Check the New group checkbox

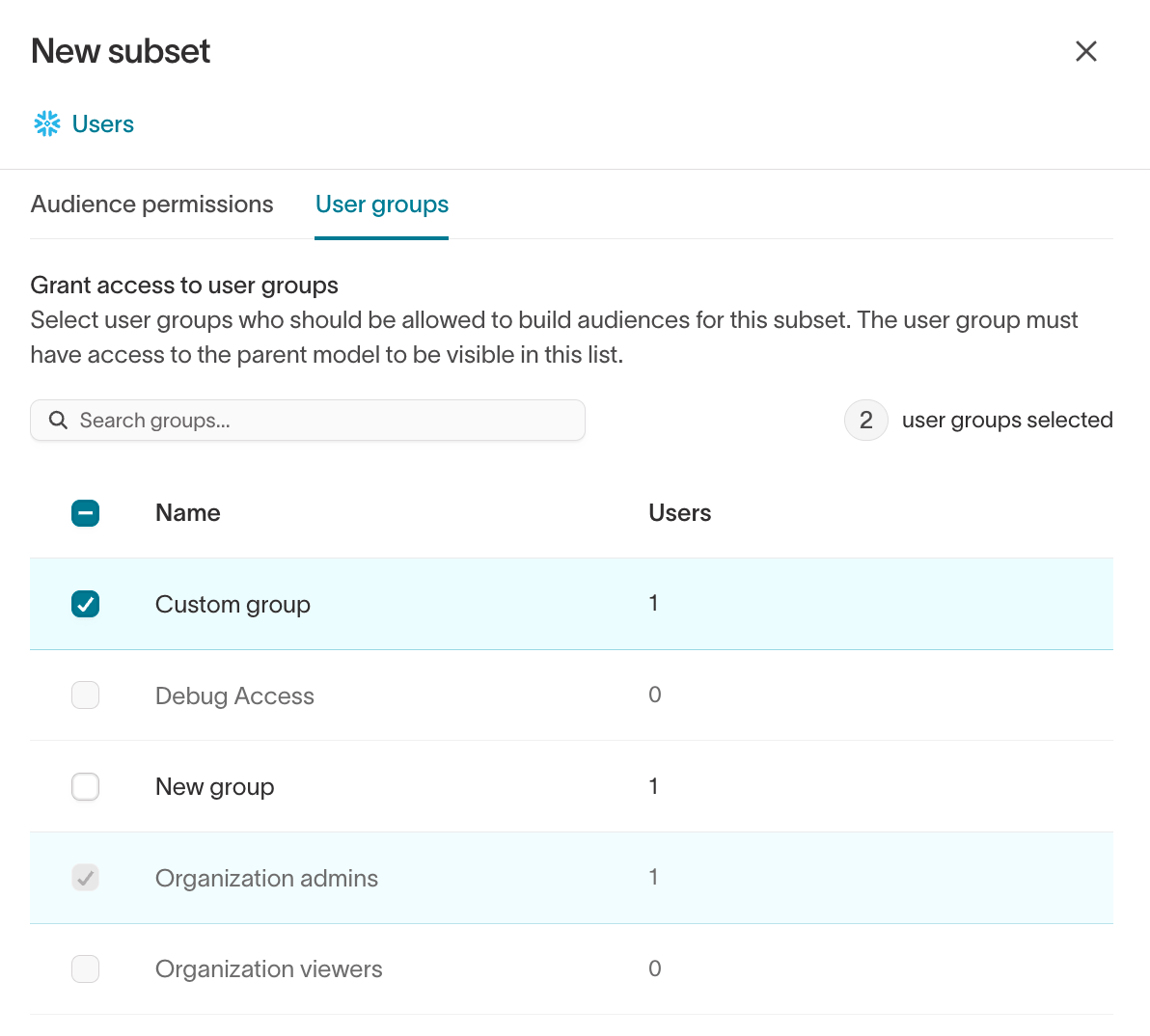[85, 787]
